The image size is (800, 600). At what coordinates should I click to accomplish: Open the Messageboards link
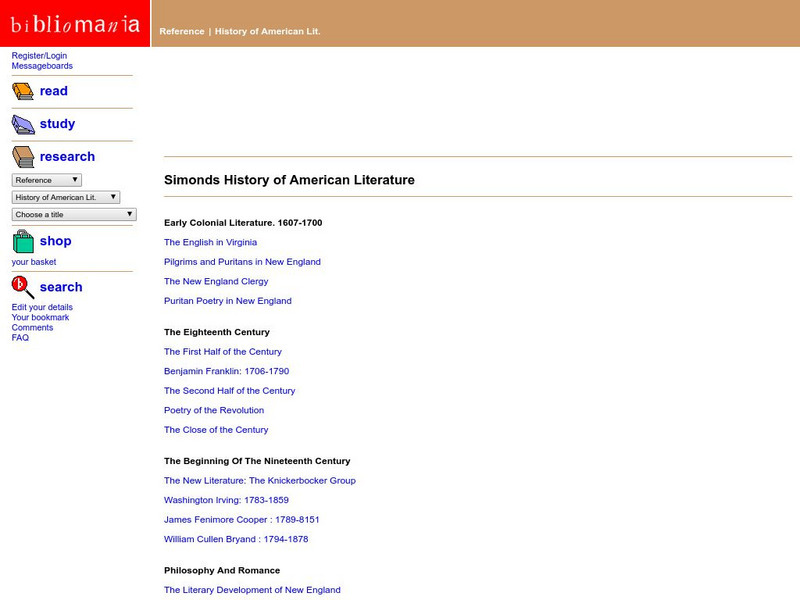click(x=42, y=66)
